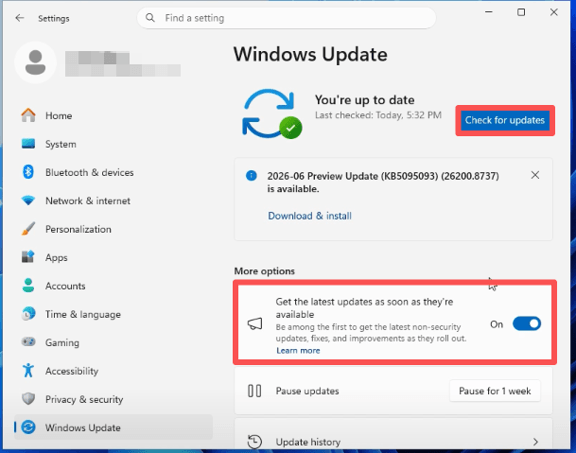Click the user profile avatar picture
The image size is (576, 453).
[x=35, y=63]
